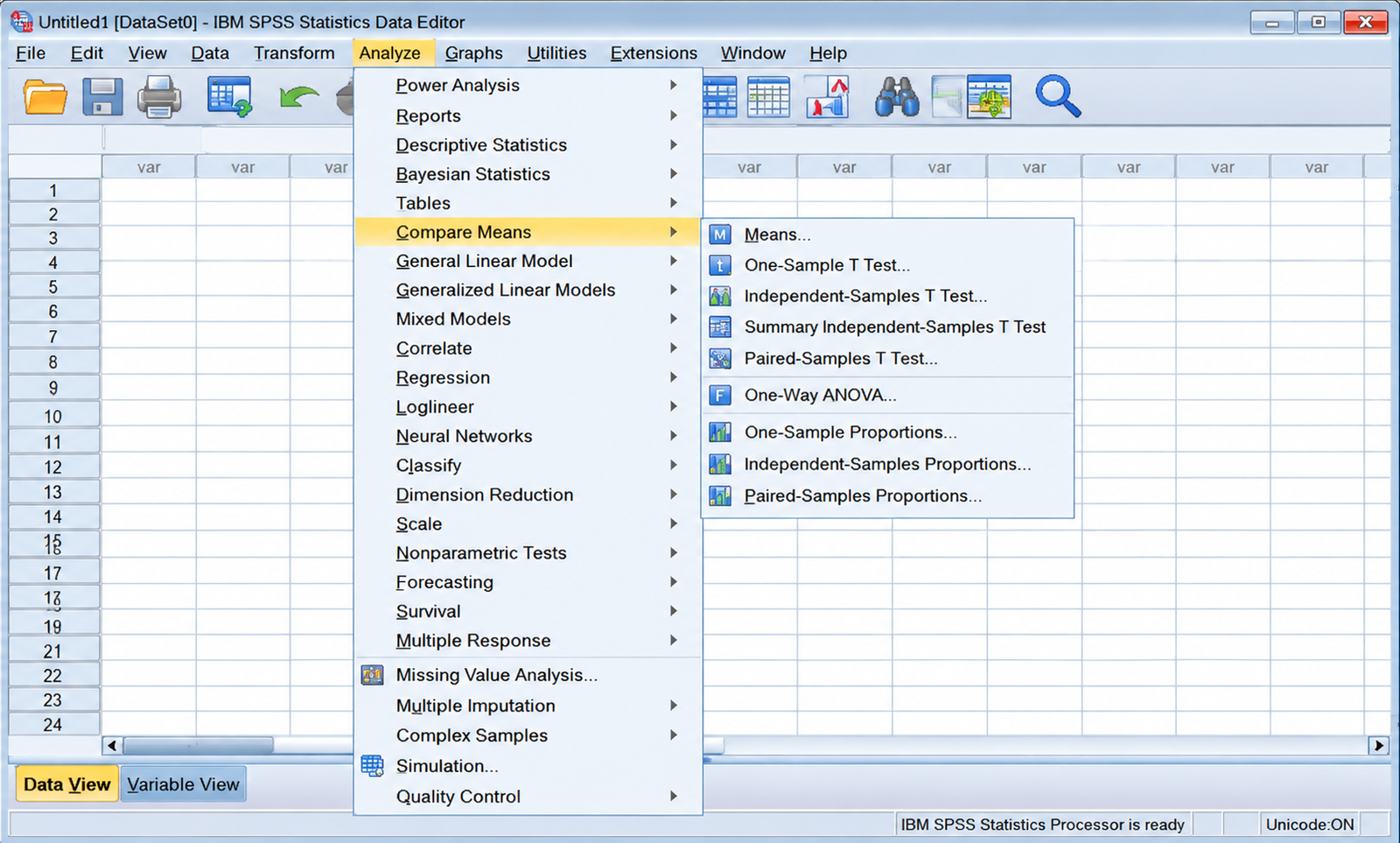The width and height of the screenshot is (1400, 843).
Task: Click the Independent-Samples Proportions icon
Action: [x=720, y=464]
